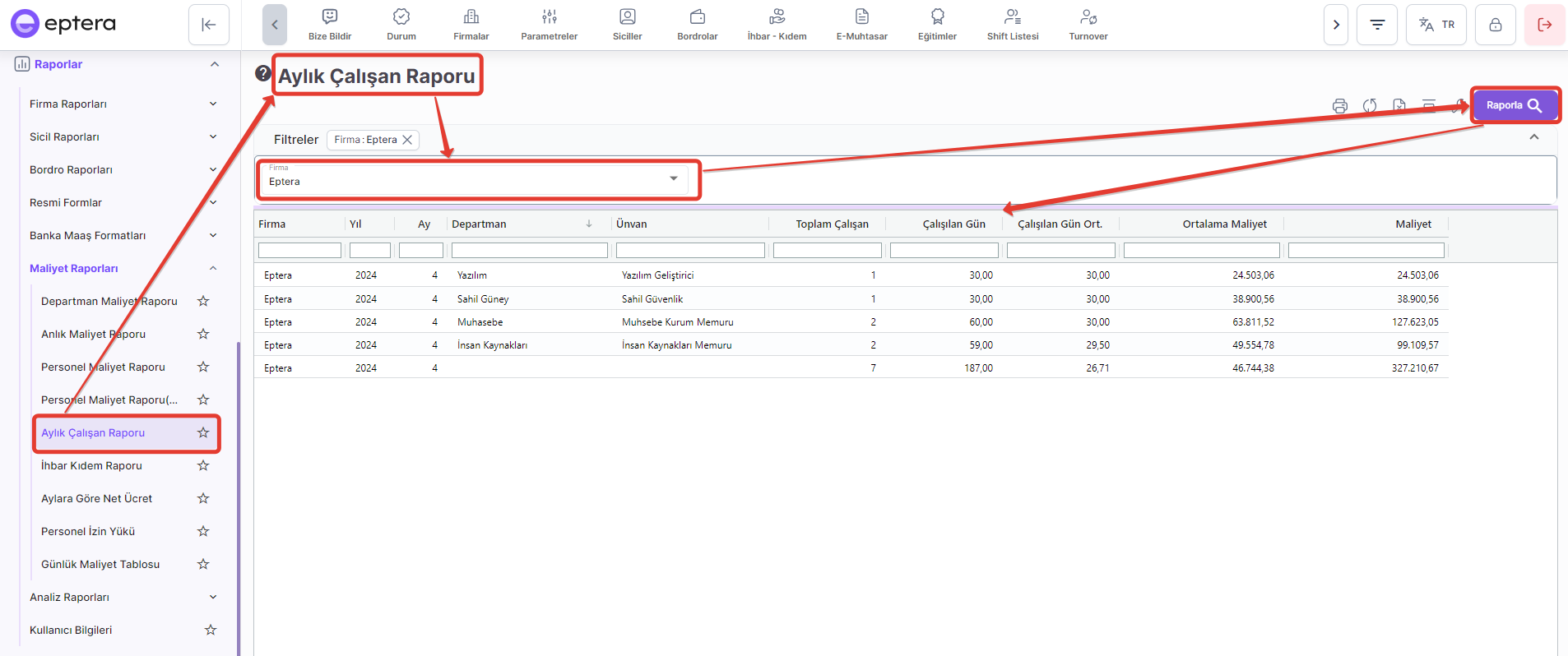Select İhbar Kıdem Raporu in sidebar
Screen dimensions: 1568x656
[91, 465]
